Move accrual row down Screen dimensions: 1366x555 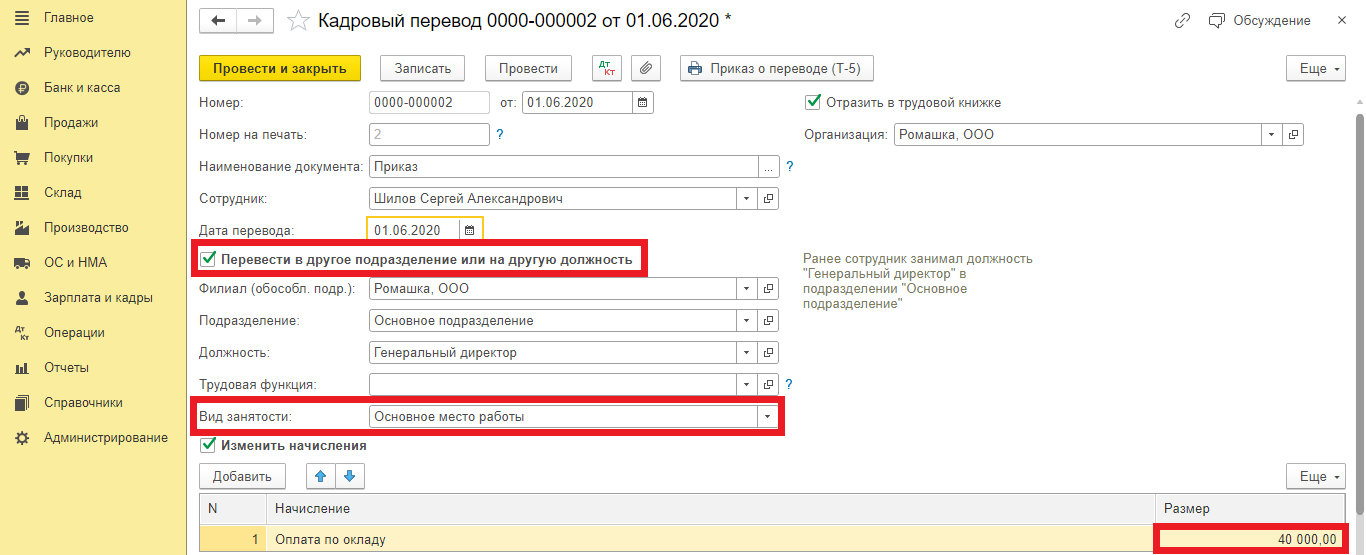[x=351, y=476]
